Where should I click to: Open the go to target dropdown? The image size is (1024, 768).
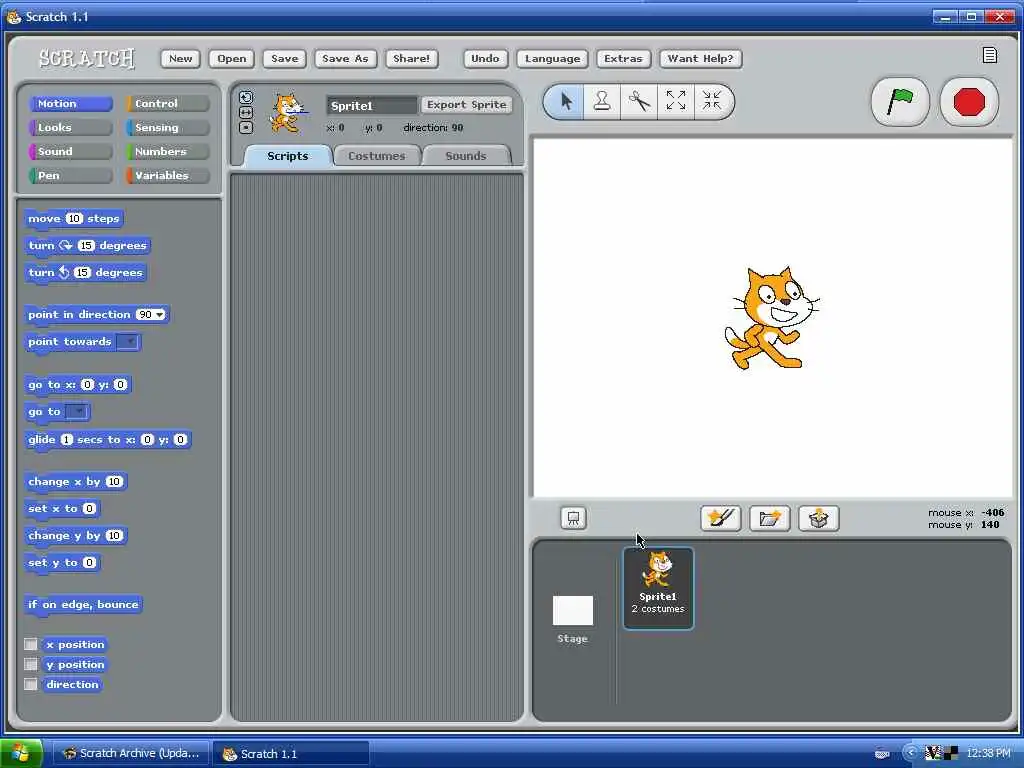click(76, 411)
